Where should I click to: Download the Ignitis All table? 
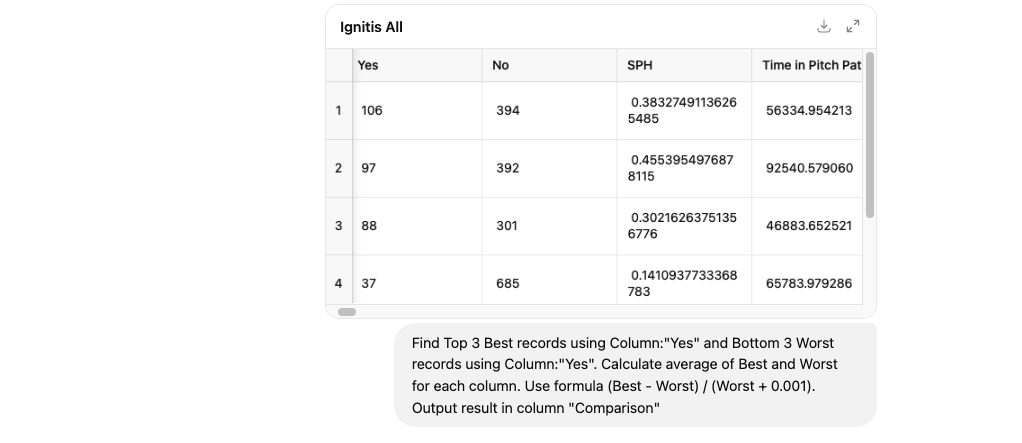(824, 27)
